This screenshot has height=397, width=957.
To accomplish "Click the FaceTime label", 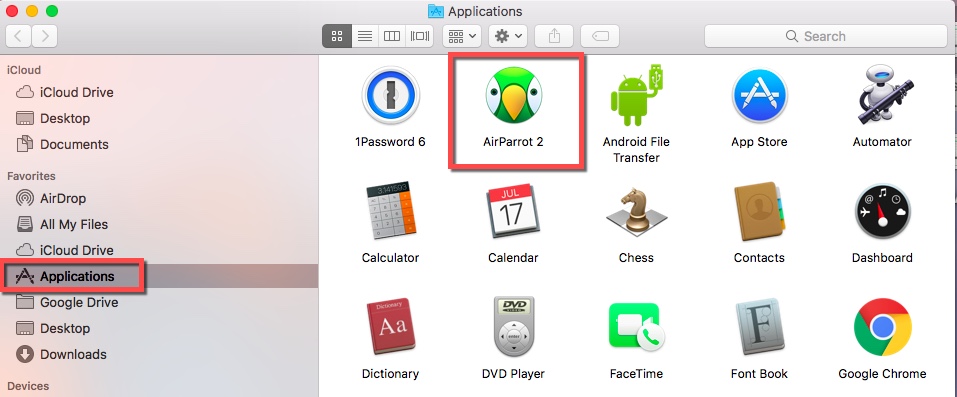I will 636,374.
